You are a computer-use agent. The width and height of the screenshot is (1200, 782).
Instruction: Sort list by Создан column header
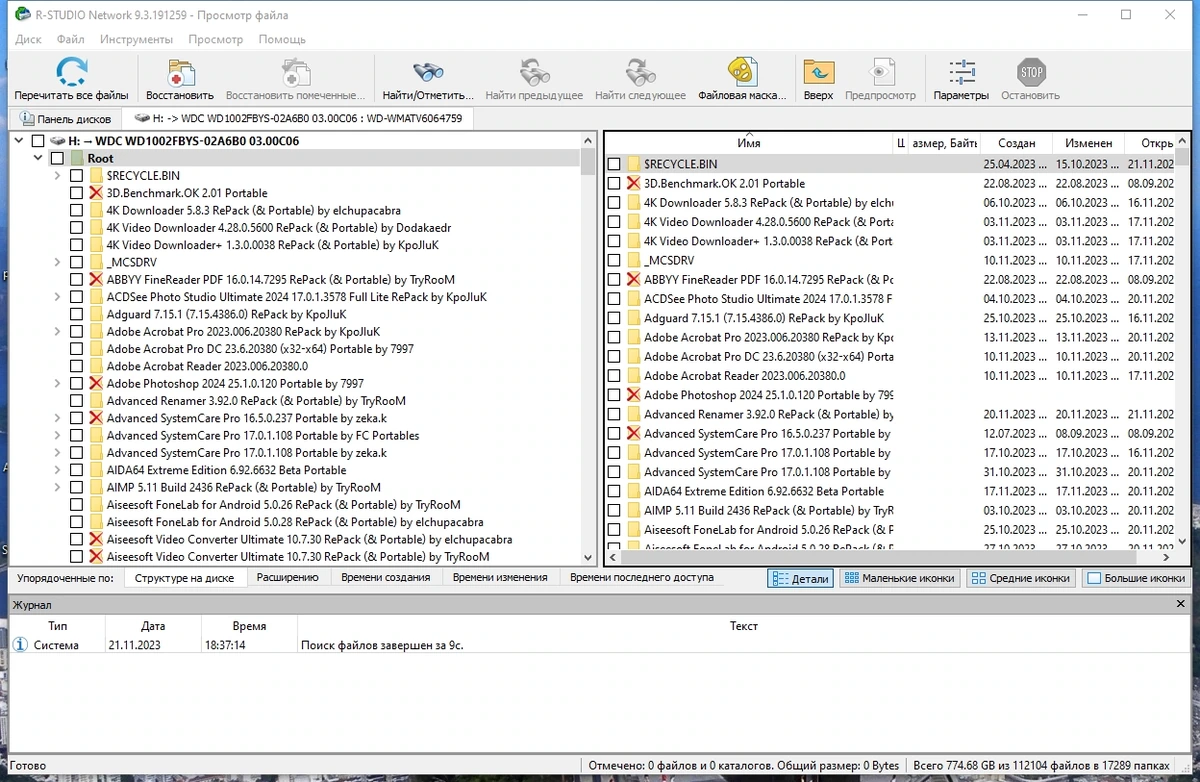click(1017, 143)
